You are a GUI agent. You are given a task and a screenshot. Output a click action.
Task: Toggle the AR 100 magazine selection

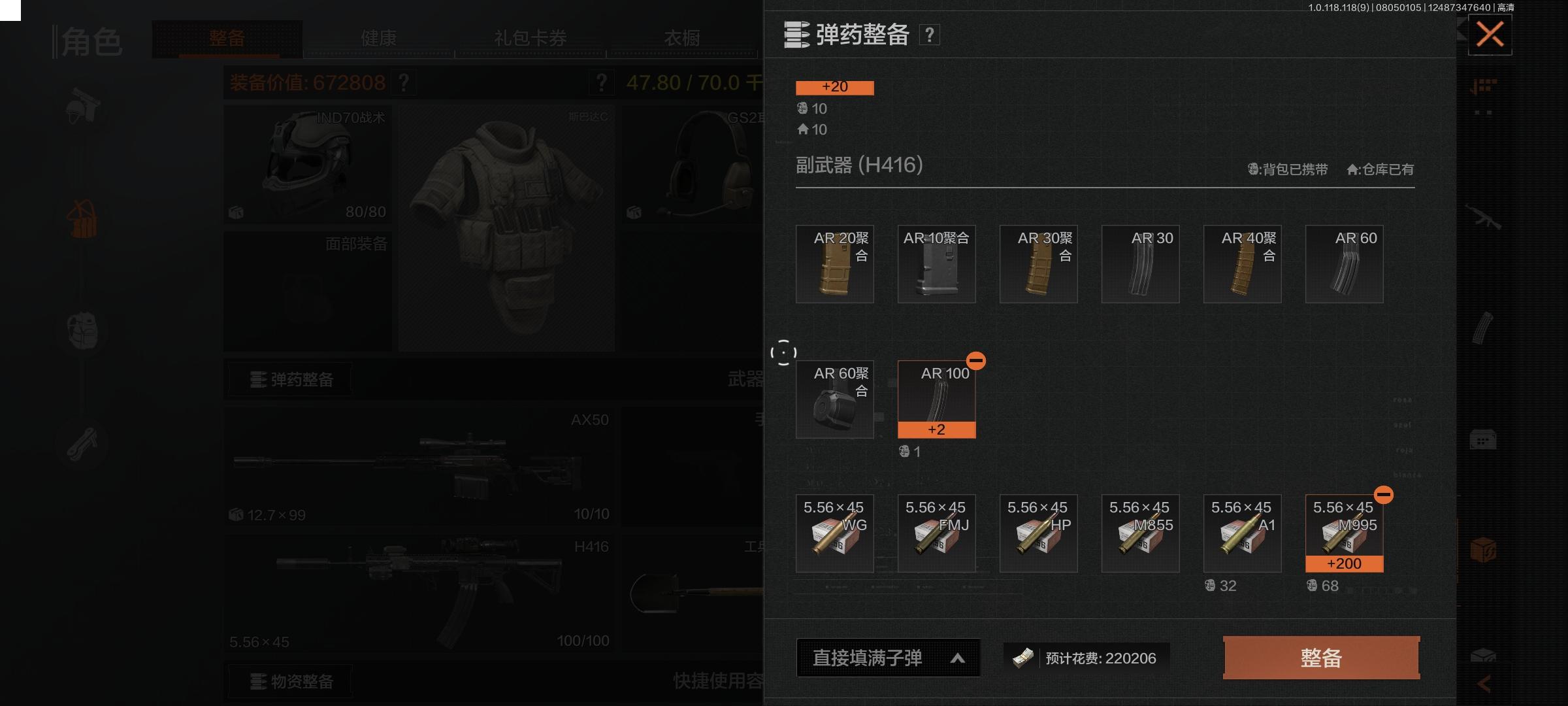point(936,399)
